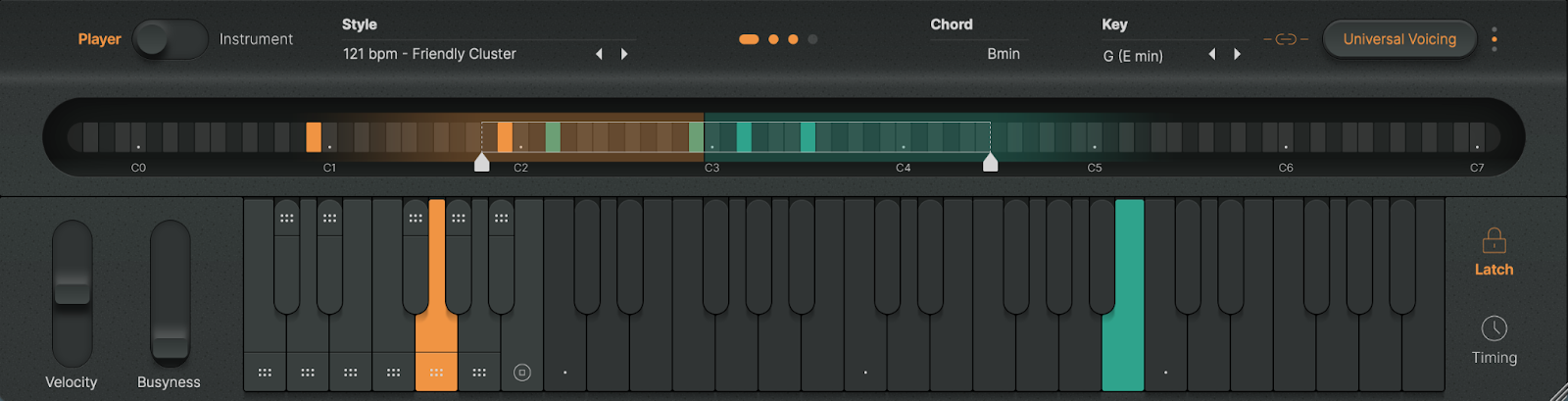Click the C3 label under the overview keyboard
The width and height of the screenshot is (1568, 401).
click(x=712, y=168)
